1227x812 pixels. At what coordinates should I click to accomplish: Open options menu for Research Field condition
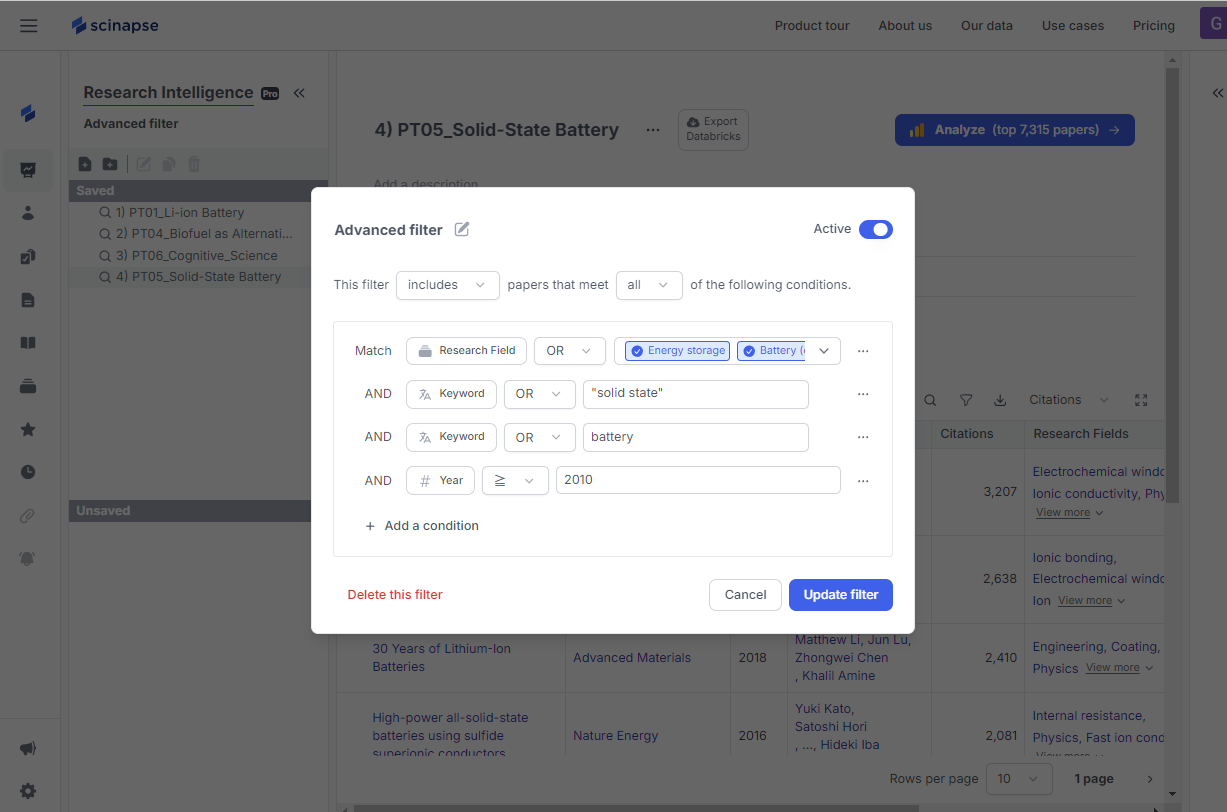click(x=863, y=351)
